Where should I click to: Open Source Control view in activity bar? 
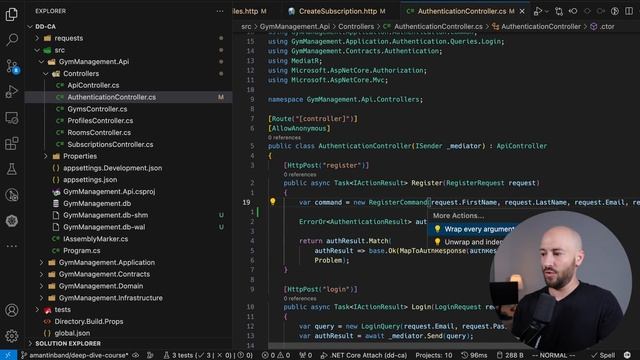(x=11, y=66)
